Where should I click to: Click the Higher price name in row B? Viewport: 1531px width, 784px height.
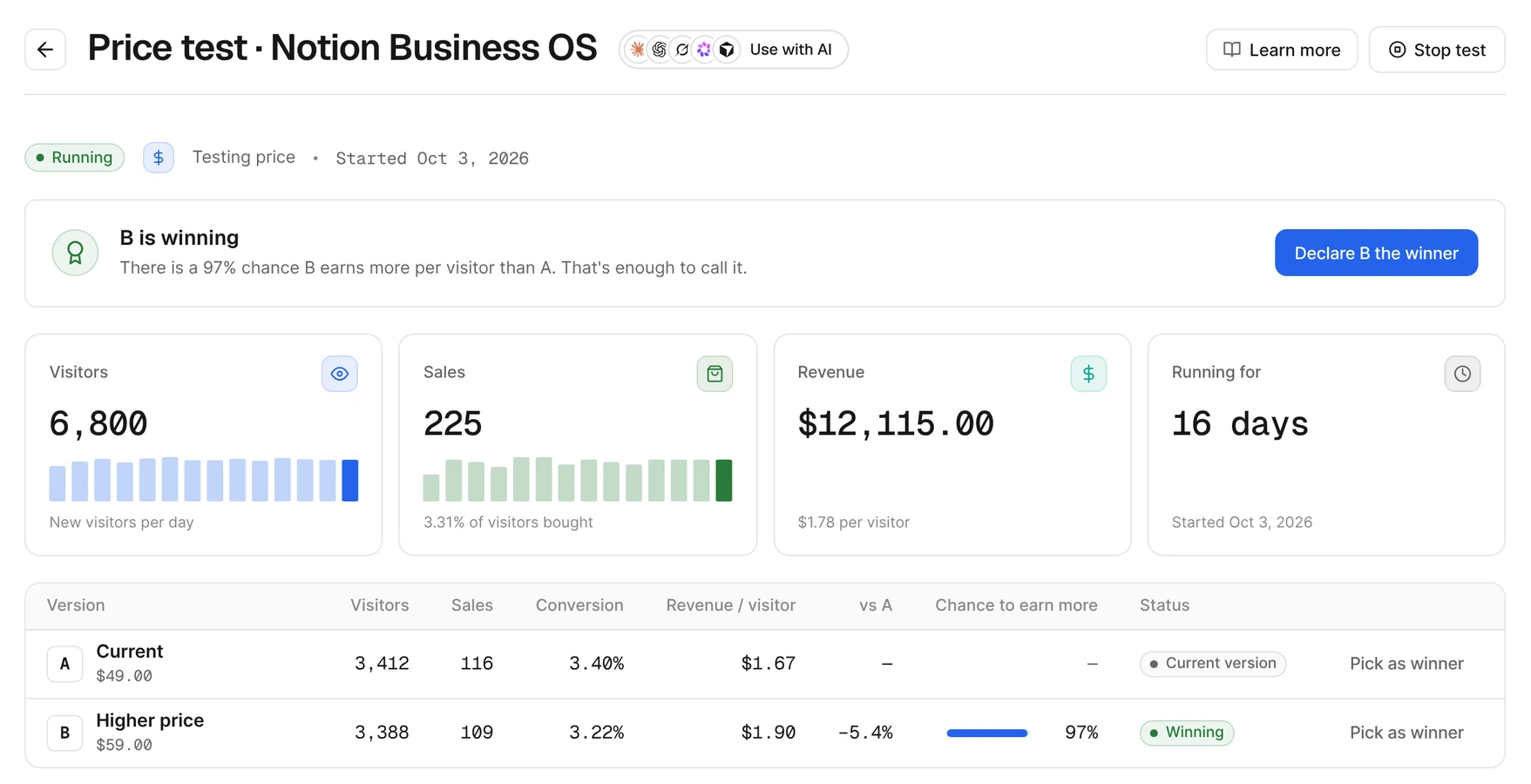pyautogui.click(x=150, y=720)
